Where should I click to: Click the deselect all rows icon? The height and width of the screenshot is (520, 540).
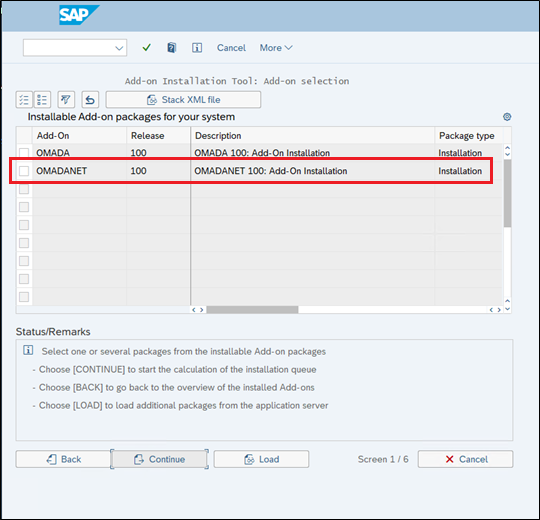[42, 100]
